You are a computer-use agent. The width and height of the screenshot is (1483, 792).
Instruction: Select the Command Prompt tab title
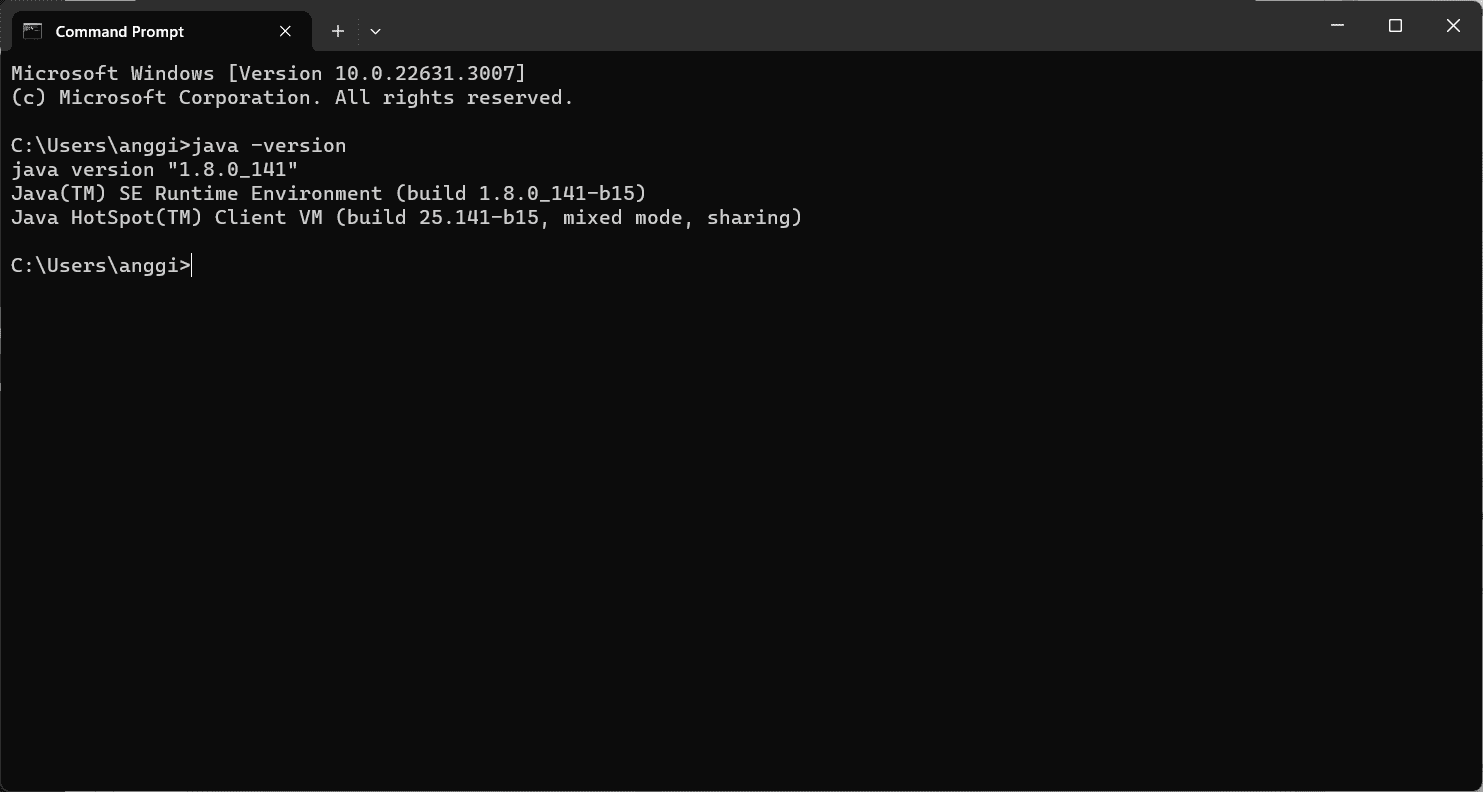(x=120, y=32)
